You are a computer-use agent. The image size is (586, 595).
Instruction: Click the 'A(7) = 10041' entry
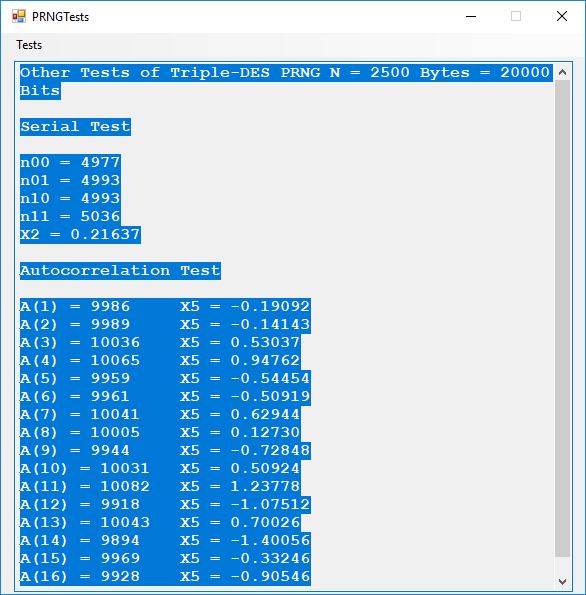tap(80, 415)
